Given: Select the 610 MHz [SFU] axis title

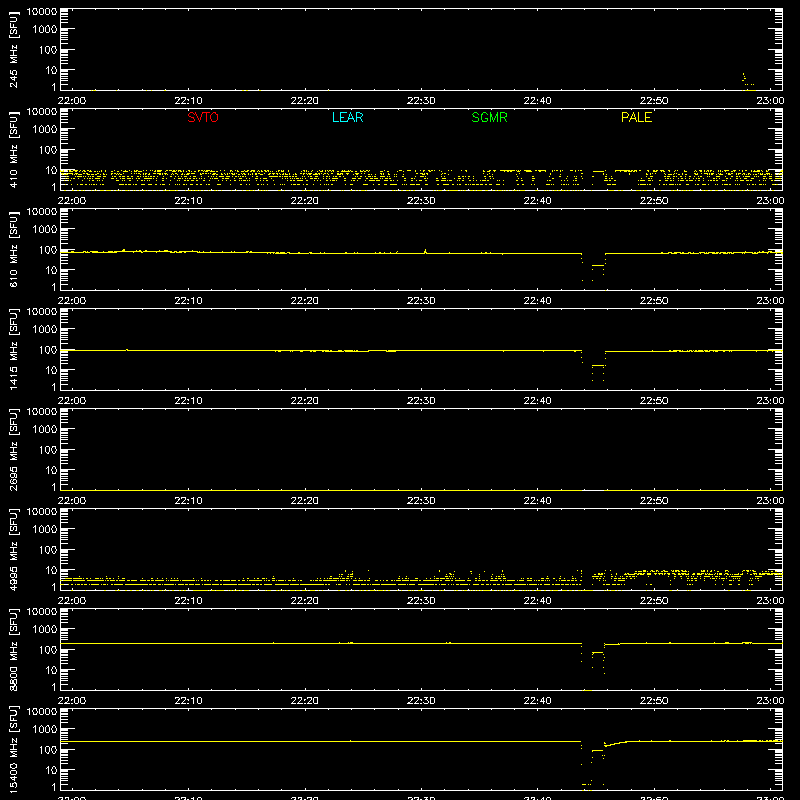Looking at the screenshot, I should click(x=14, y=249).
